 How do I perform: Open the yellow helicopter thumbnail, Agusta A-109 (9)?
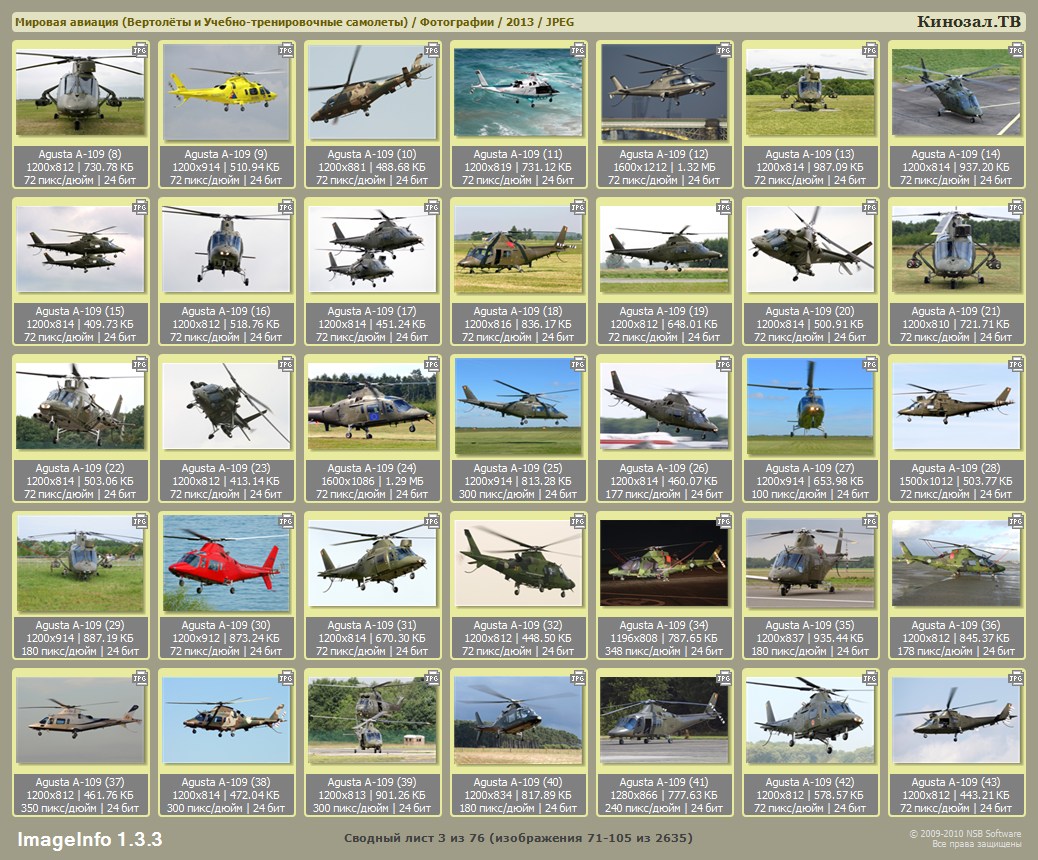[226, 93]
